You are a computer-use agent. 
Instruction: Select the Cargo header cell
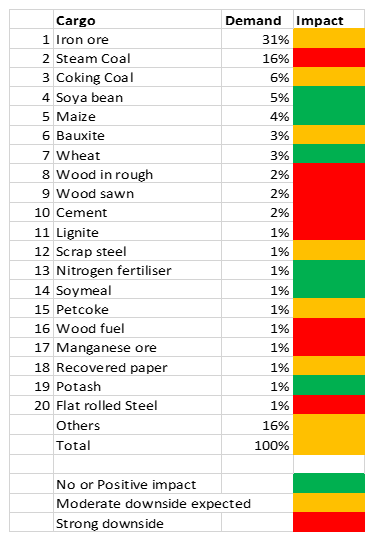pyautogui.click(x=137, y=20)
